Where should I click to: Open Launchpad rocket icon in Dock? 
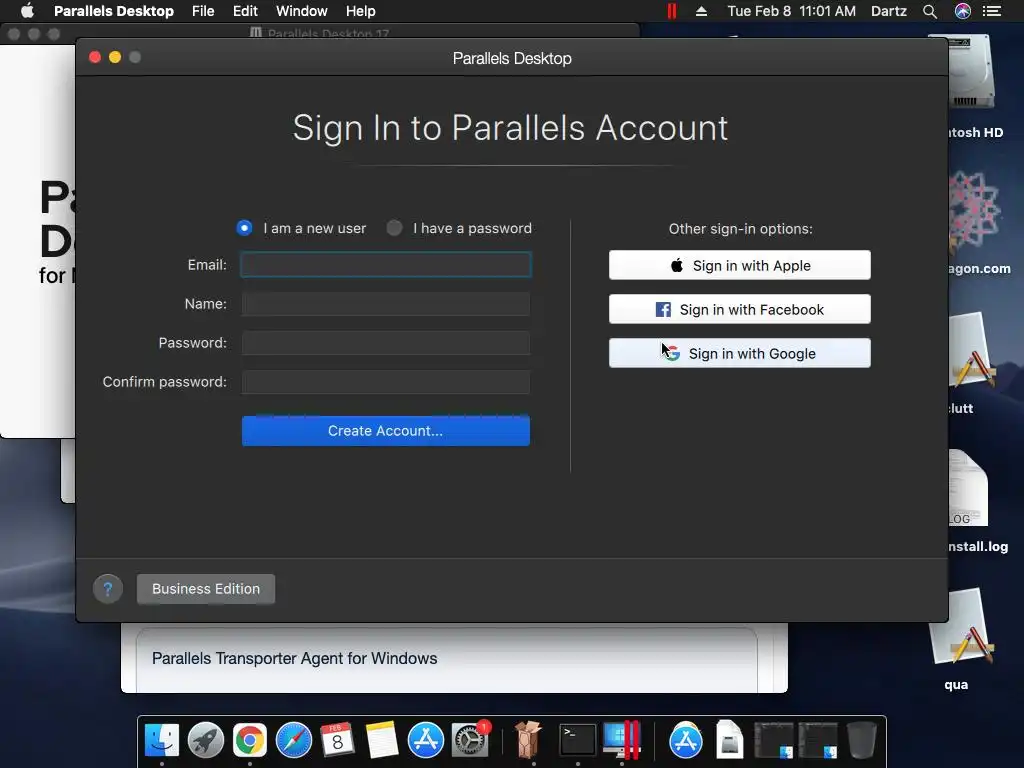click(206, 741)
